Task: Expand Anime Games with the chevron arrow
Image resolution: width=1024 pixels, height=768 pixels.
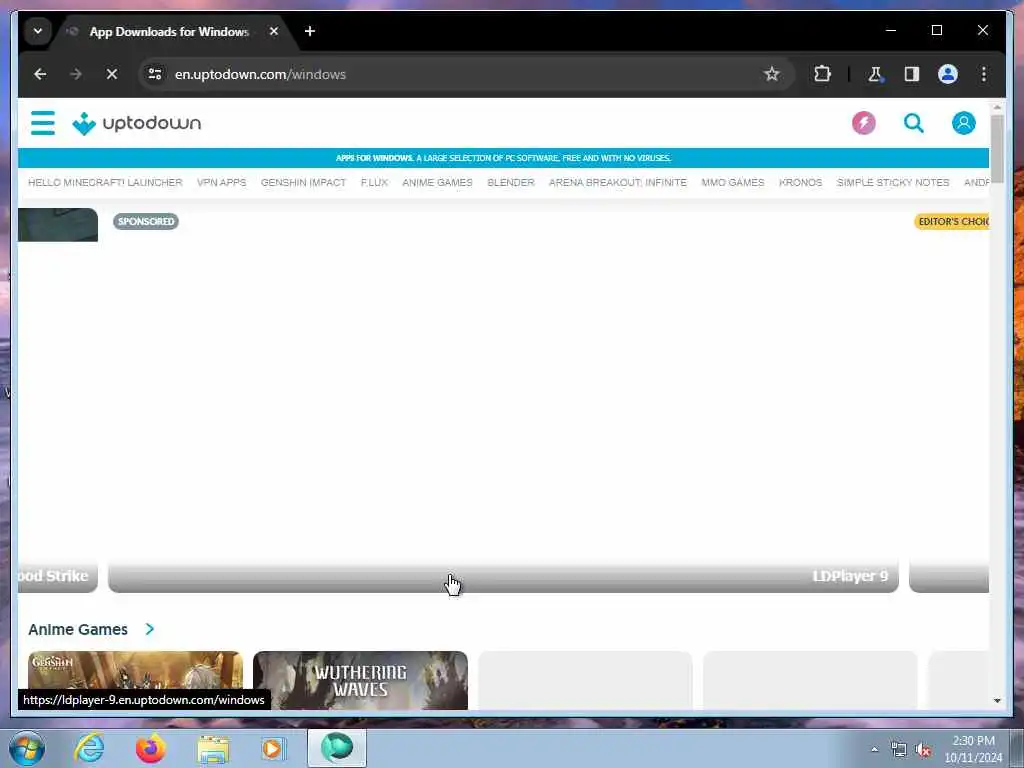Action: [150, 630]
